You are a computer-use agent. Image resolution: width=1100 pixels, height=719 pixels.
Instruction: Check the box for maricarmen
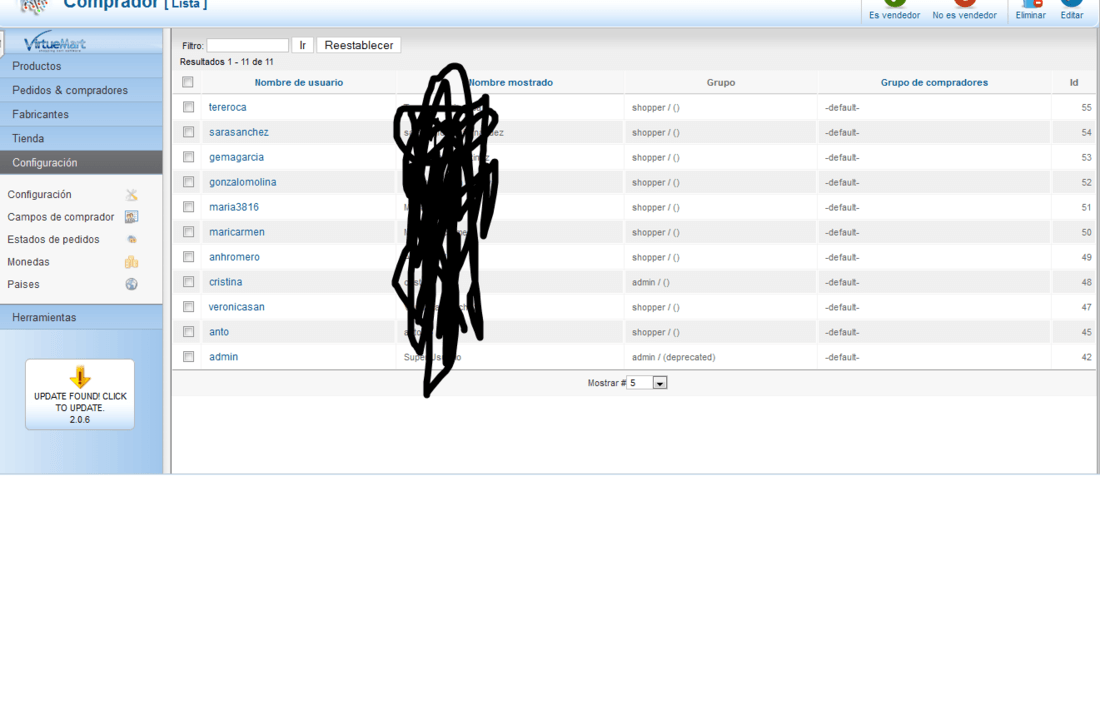189,231
